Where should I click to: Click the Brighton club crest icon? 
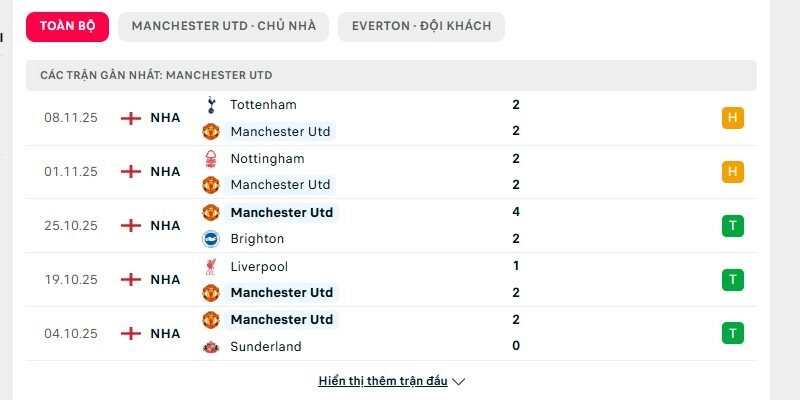coord(210,239)
